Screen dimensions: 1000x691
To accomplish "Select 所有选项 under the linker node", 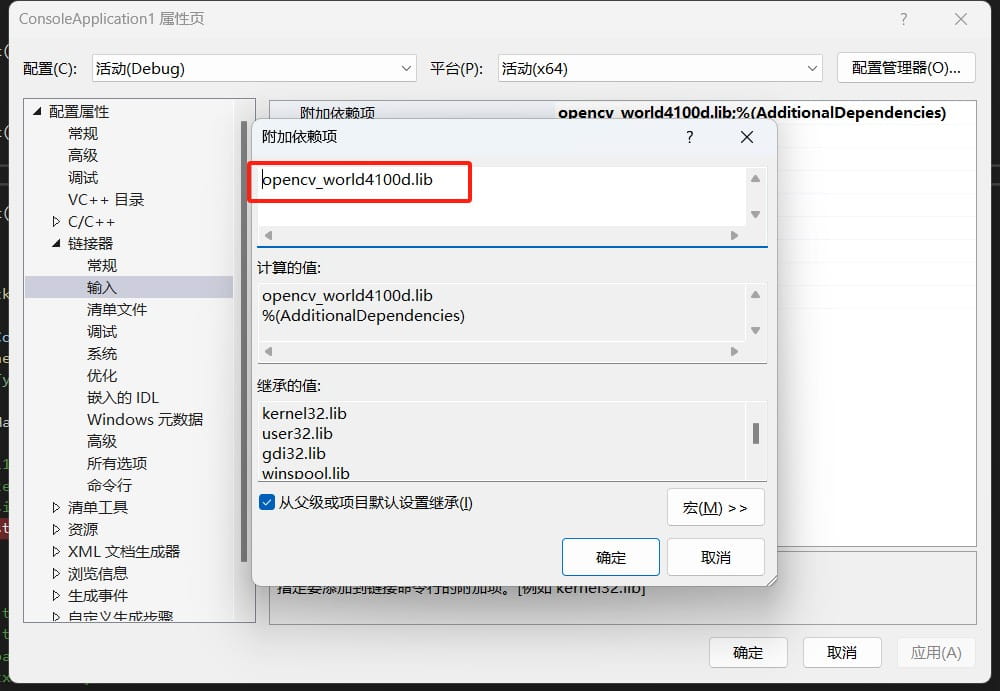I will tap(117, 463).
